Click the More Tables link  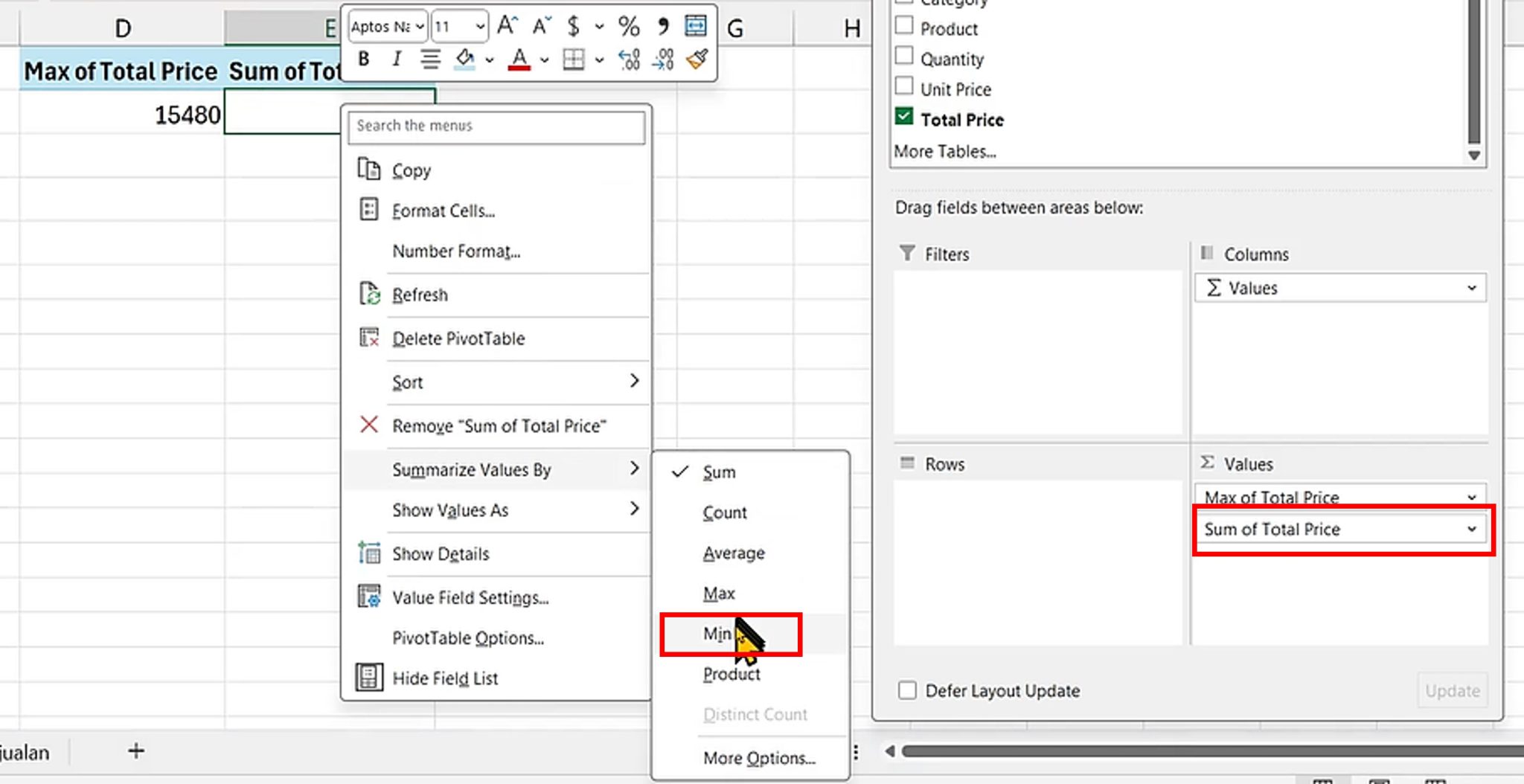tap(947, 151)
